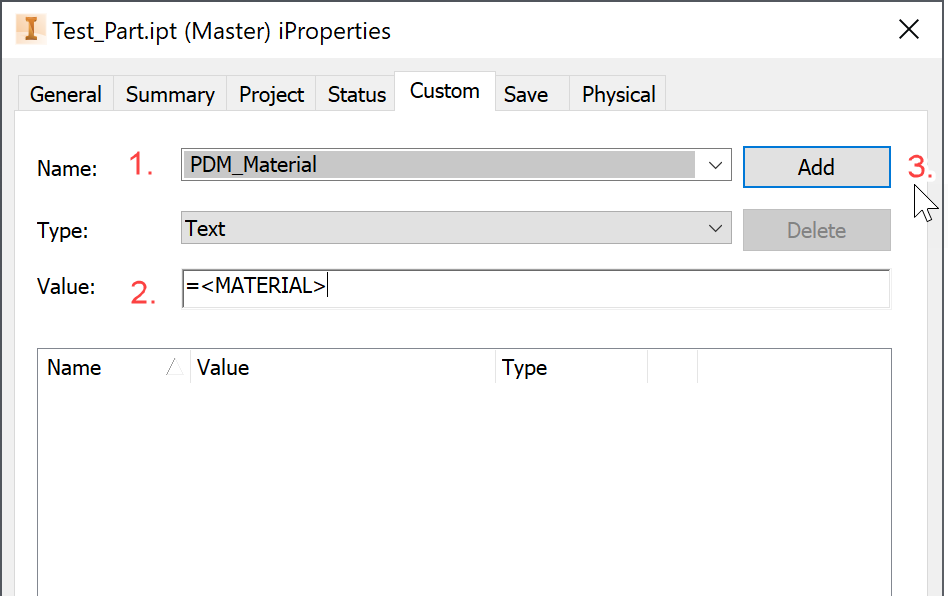Click the Value column header
The width and height of the screenshot is (948, 596).
pos(342,367)
